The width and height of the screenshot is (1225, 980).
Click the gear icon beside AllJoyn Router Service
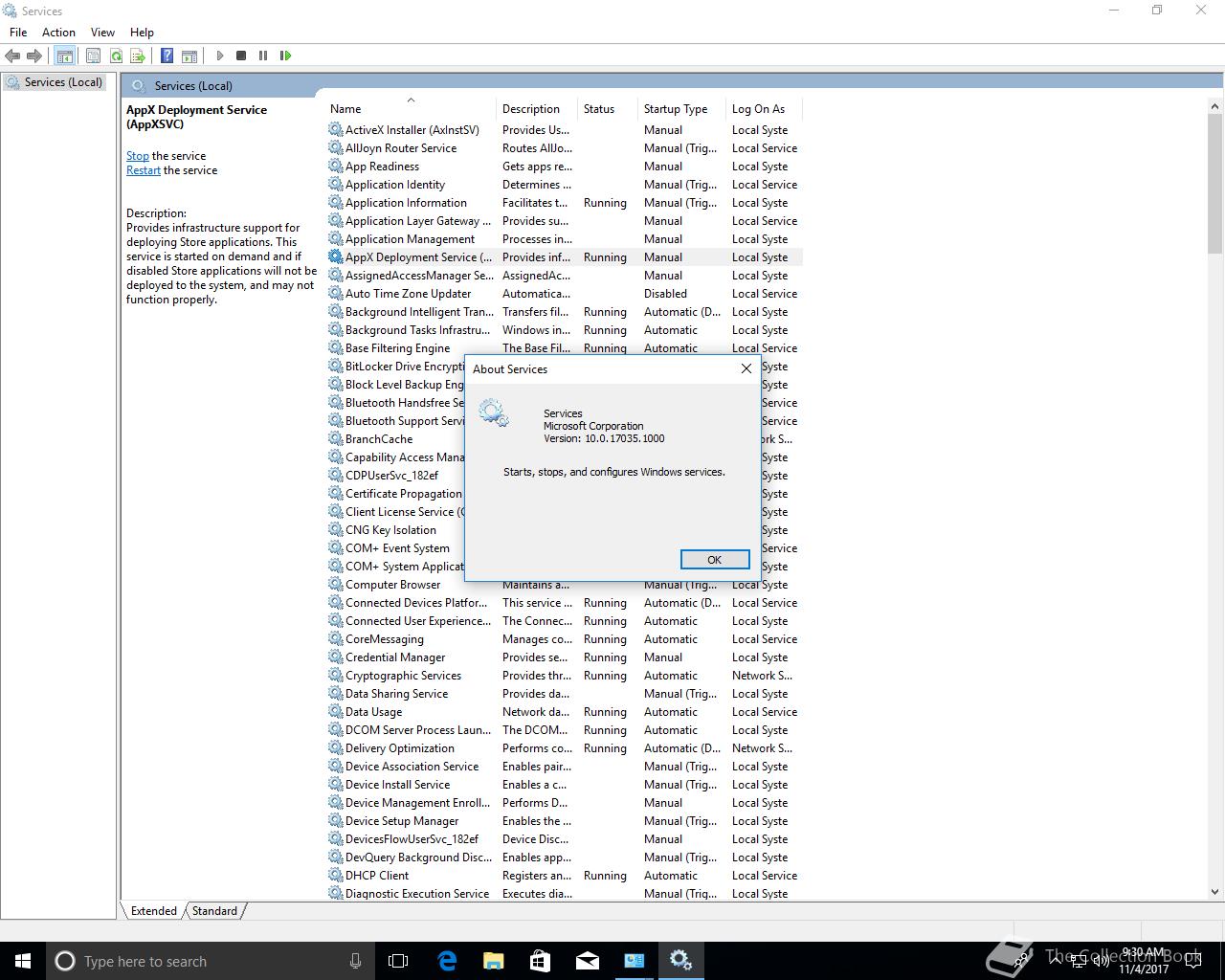point(335,147)
